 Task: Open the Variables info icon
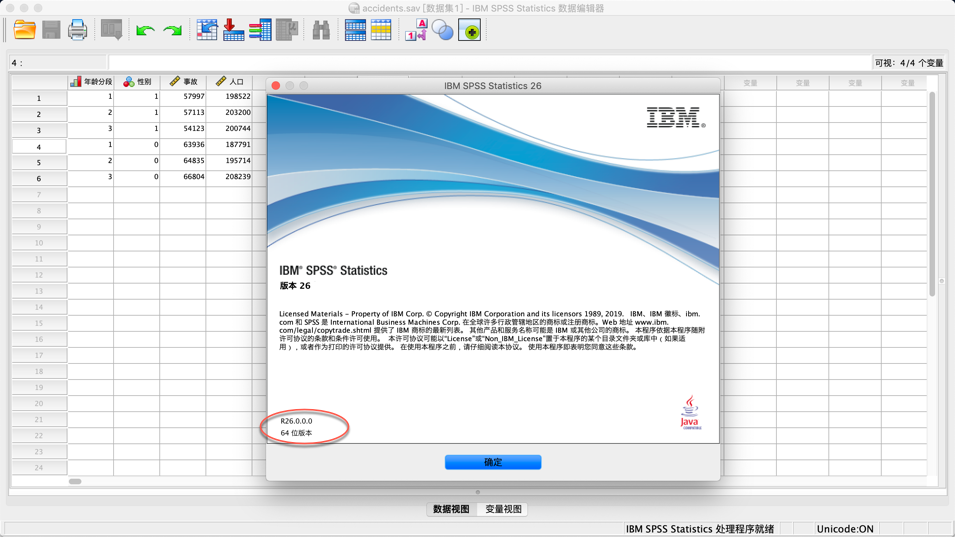tap(260, 30)
